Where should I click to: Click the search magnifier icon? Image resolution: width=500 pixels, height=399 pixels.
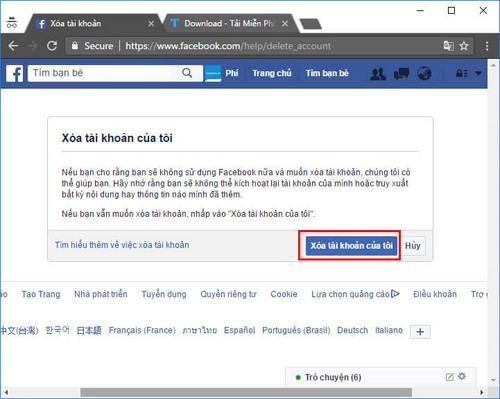(x=187, y=73)
